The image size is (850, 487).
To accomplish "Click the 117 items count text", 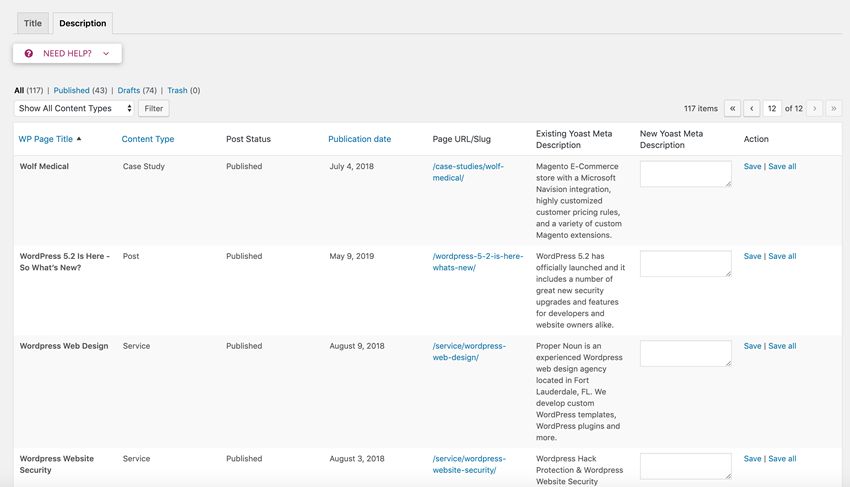I will [700, 108].
